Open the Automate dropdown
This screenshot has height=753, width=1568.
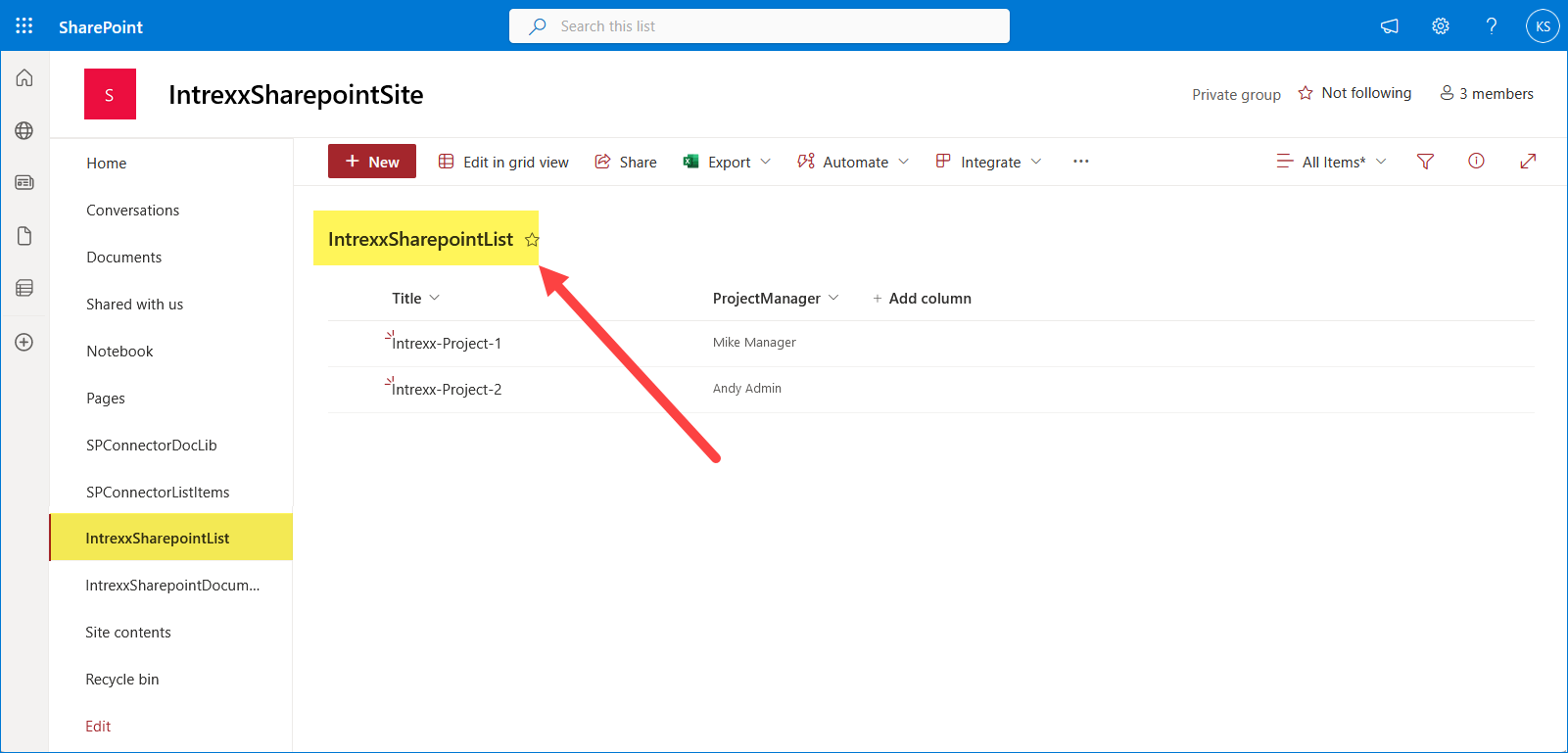(853, 162)
